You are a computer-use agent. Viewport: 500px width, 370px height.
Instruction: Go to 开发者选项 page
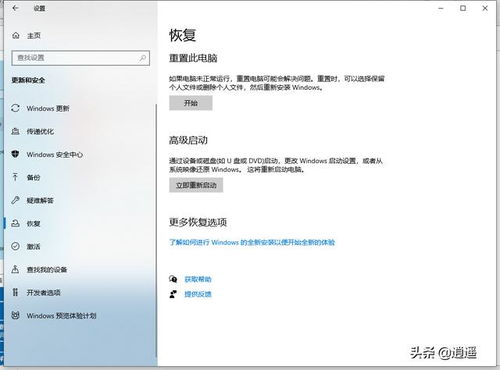[43, 293]
